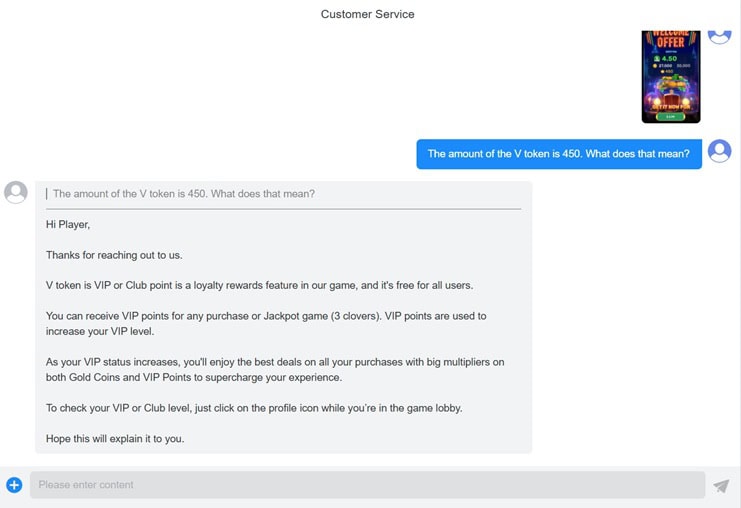Focus the 'Please enter content' input field
This screenshot has width=741, height=508.
pos(367,485)
